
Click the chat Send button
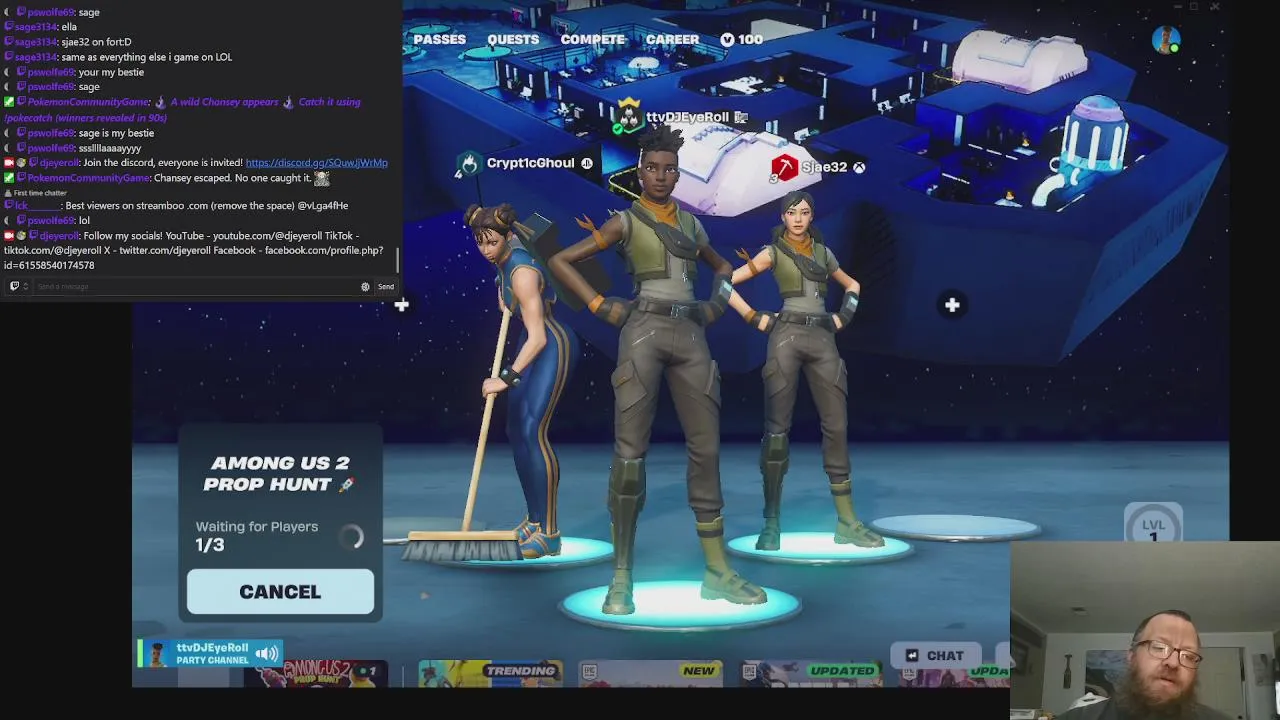385,287
